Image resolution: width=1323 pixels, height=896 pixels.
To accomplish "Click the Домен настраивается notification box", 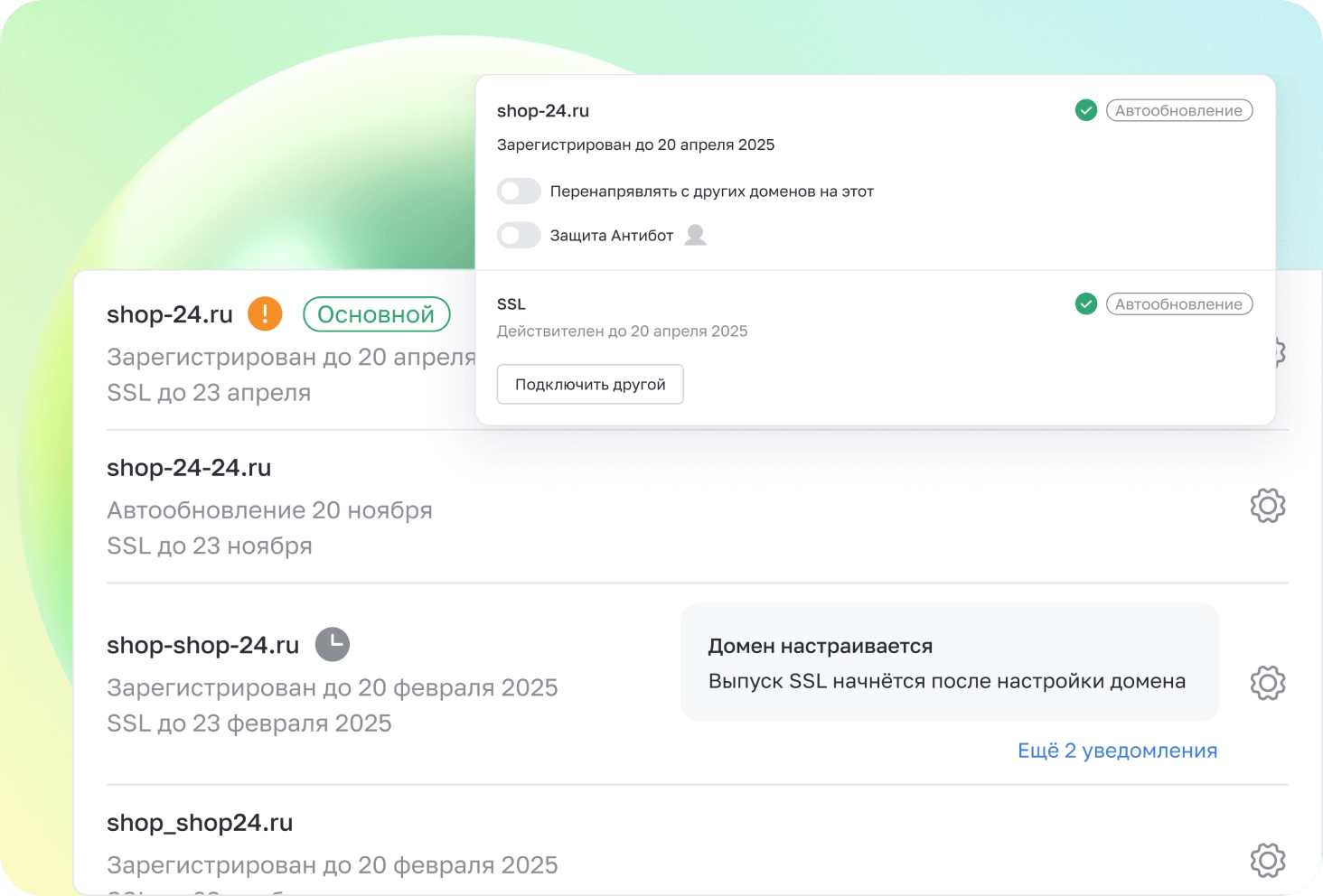I will (949, 662).
